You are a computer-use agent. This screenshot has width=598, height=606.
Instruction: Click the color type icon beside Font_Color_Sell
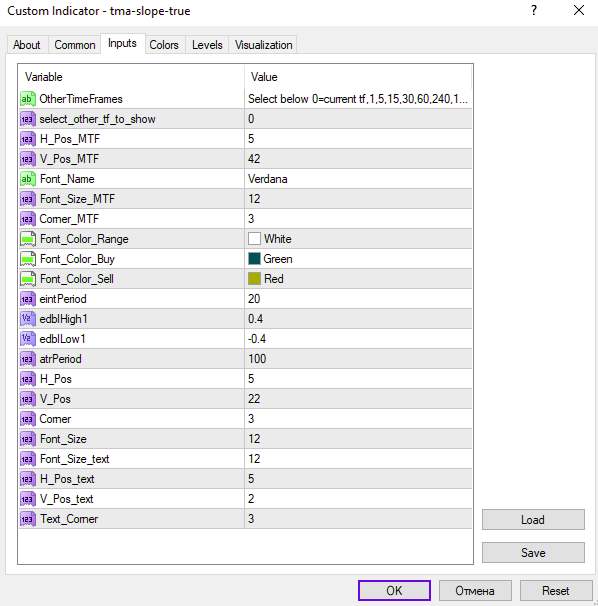(27, 279)
